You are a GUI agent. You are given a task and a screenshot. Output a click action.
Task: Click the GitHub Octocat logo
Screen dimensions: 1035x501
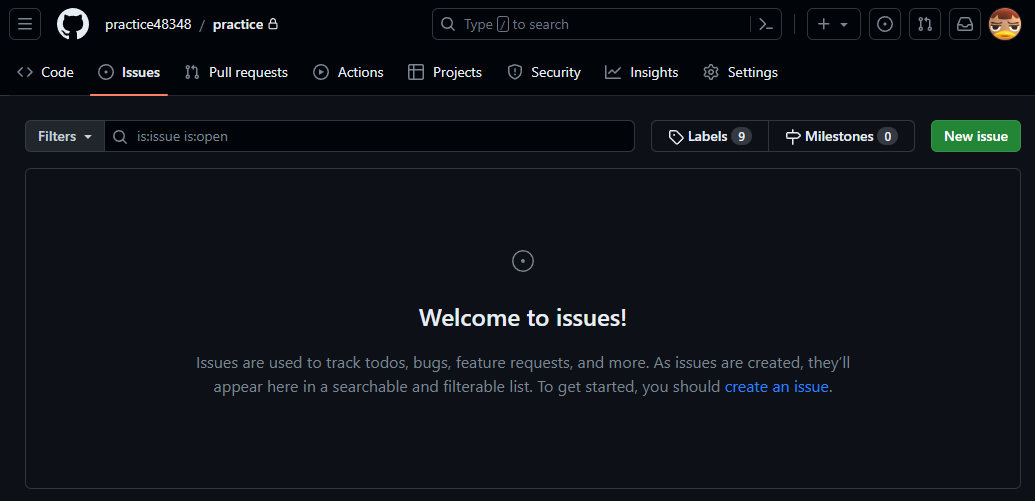point(73,24)
